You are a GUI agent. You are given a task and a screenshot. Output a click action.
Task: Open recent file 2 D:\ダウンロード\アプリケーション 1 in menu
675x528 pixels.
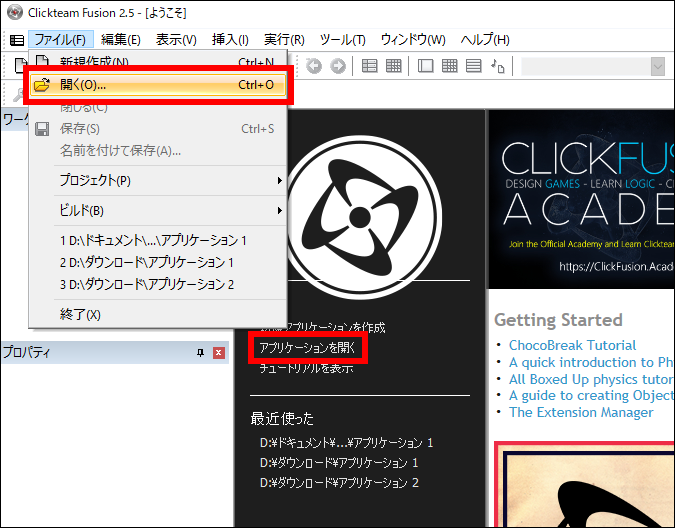click(158, 262)
